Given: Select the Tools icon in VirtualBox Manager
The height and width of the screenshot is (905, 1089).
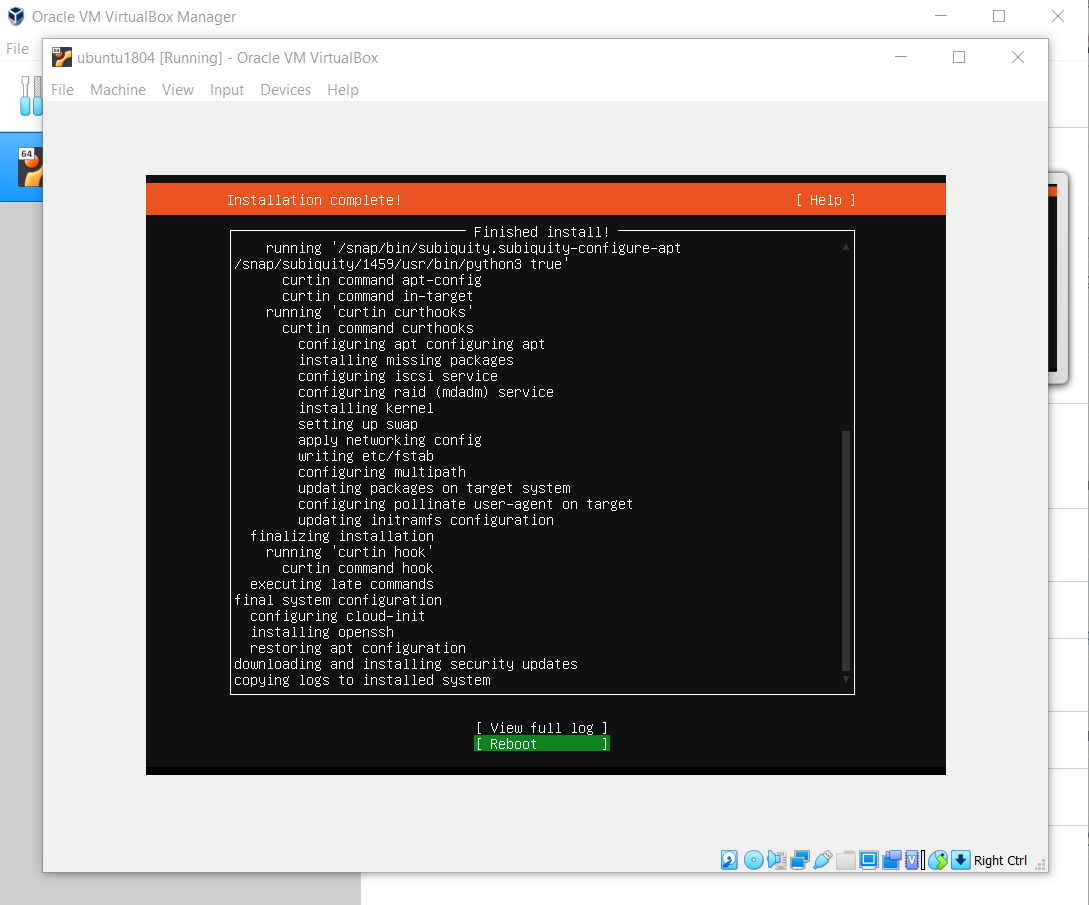Looking at the screenshot, I should pos(30,95).
